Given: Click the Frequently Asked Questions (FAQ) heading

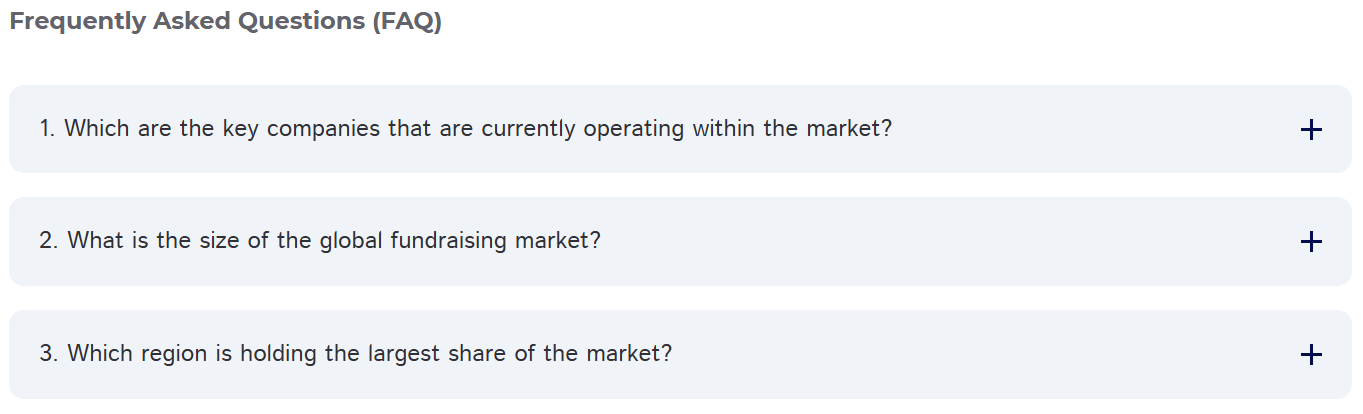Looking at the screenshot, I should [x=225, y=22].
